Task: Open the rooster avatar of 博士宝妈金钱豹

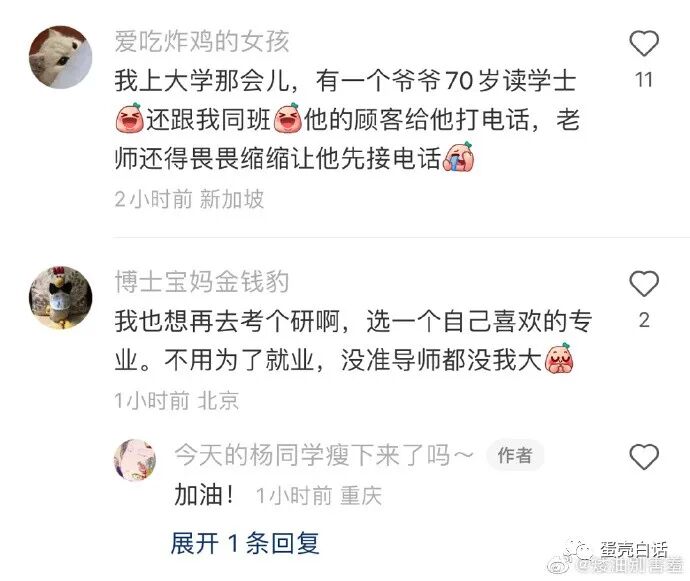Action: (x=60, y=298)
